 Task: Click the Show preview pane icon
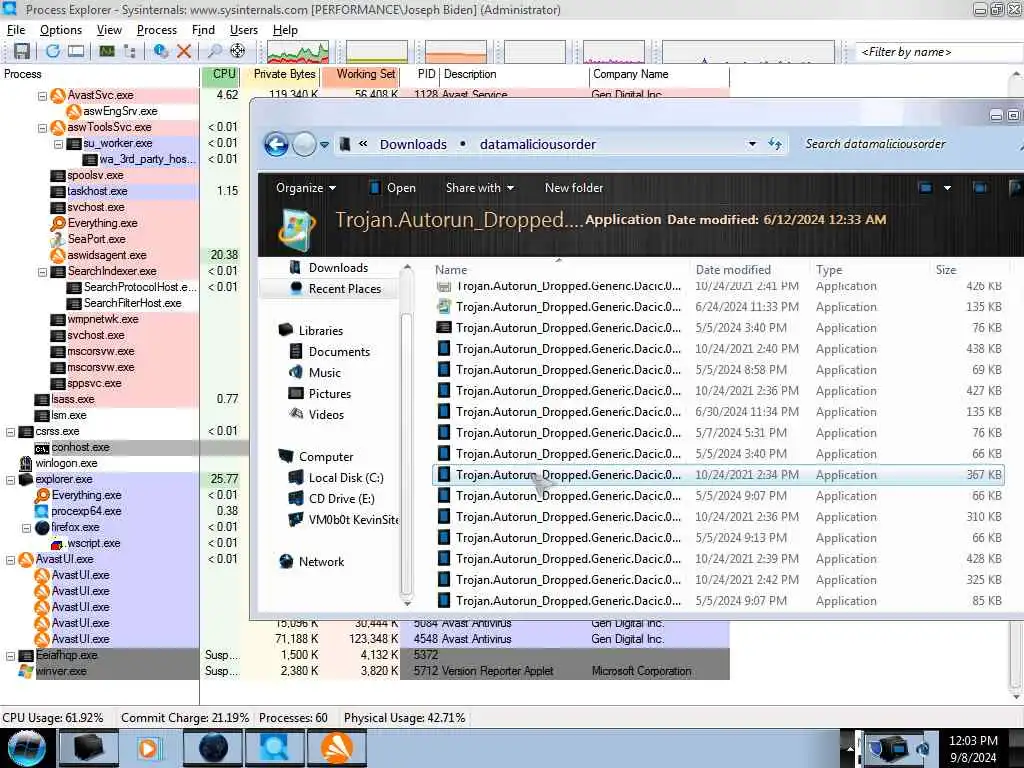point(980,188)
